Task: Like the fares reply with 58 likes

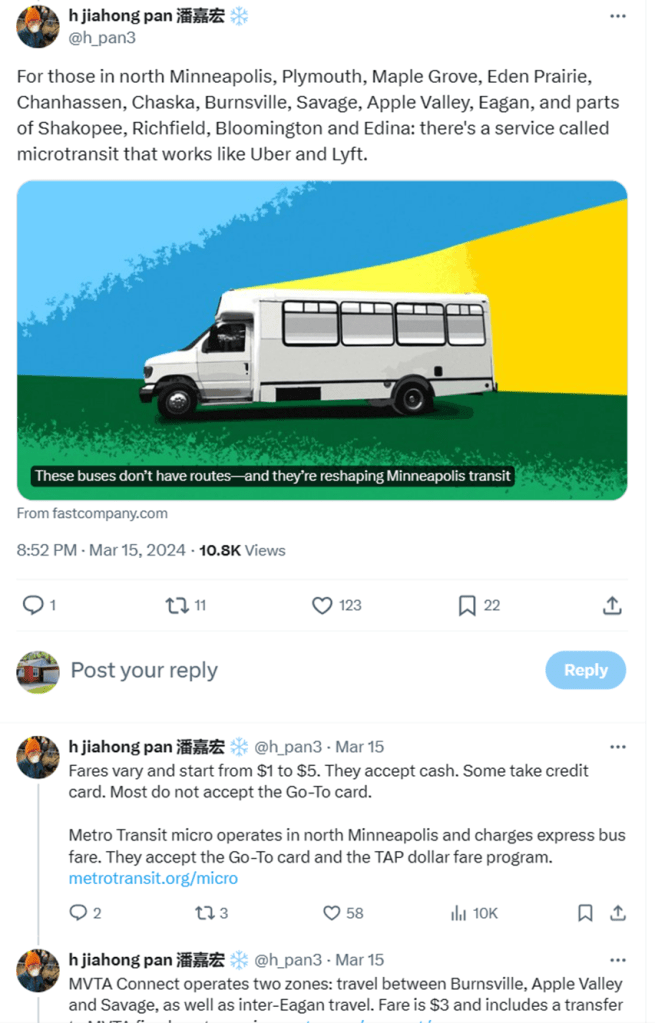Action: [332, 913]
